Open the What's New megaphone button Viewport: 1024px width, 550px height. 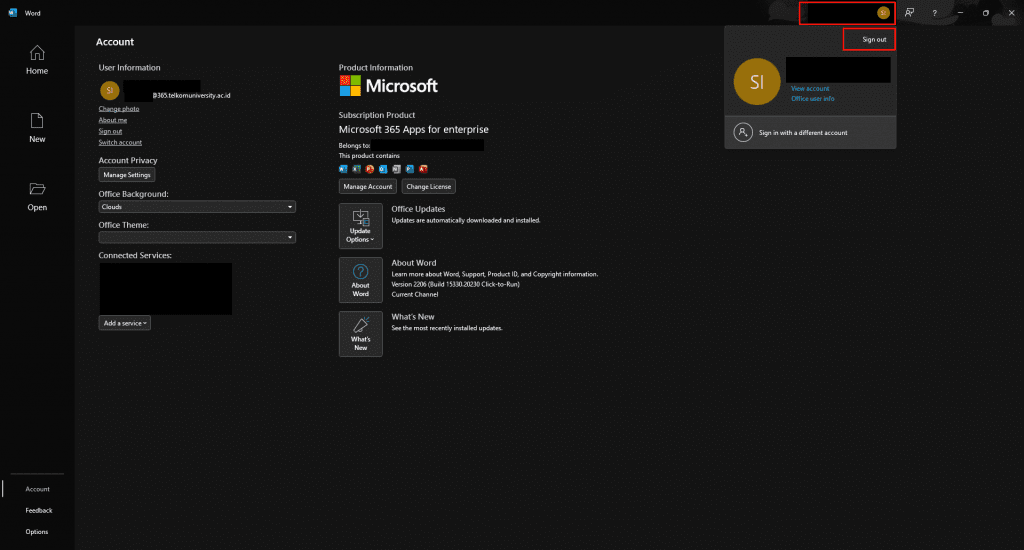[360, 333]
